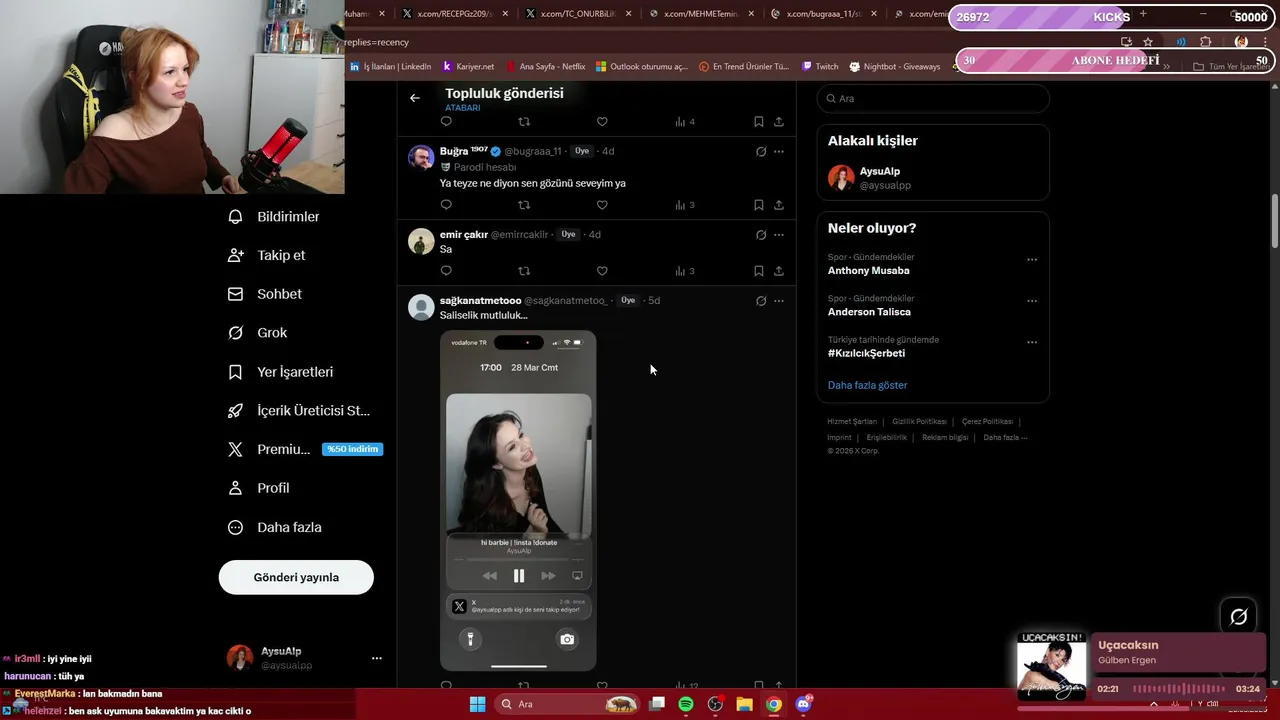Open the Kariyer.net bookmark
1280x720 pixels.
468,67
